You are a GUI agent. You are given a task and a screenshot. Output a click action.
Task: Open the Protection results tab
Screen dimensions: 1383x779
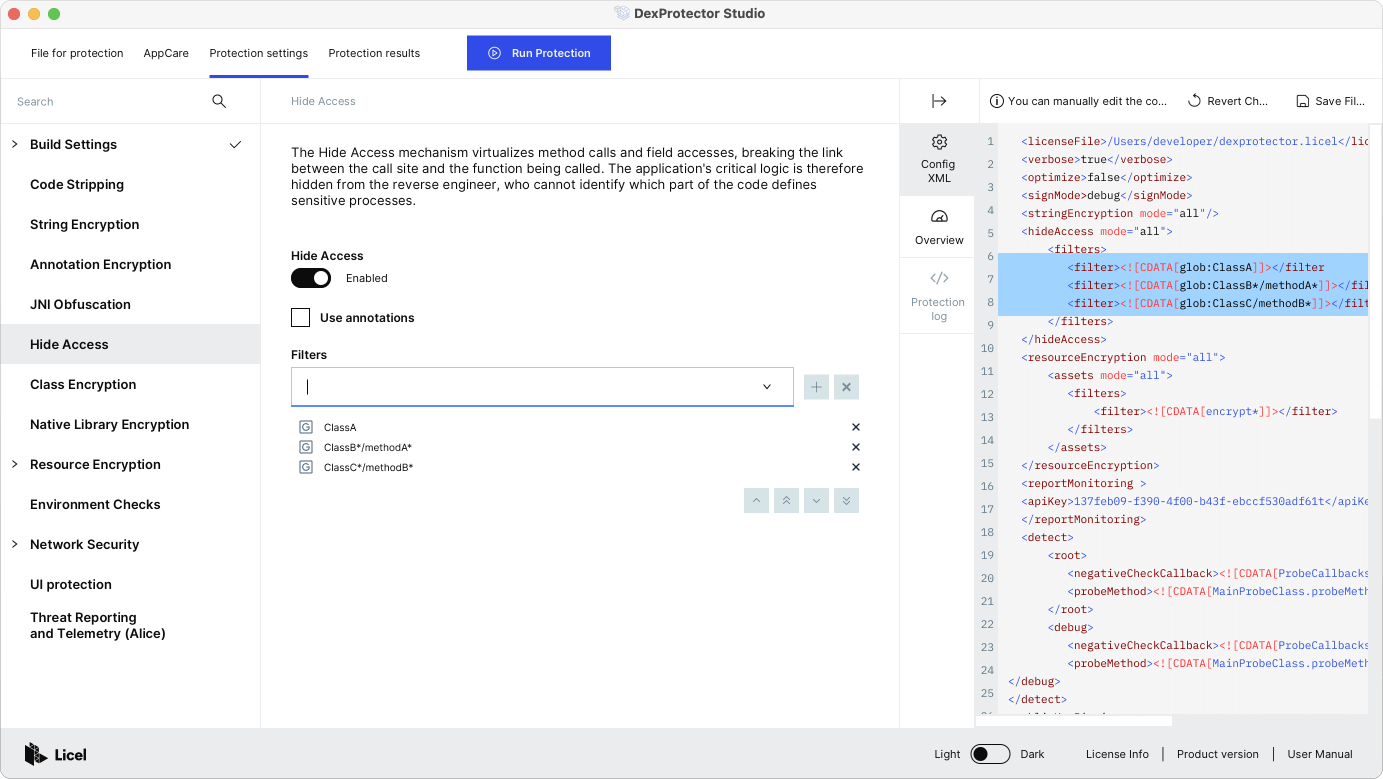tap(374, 53)
